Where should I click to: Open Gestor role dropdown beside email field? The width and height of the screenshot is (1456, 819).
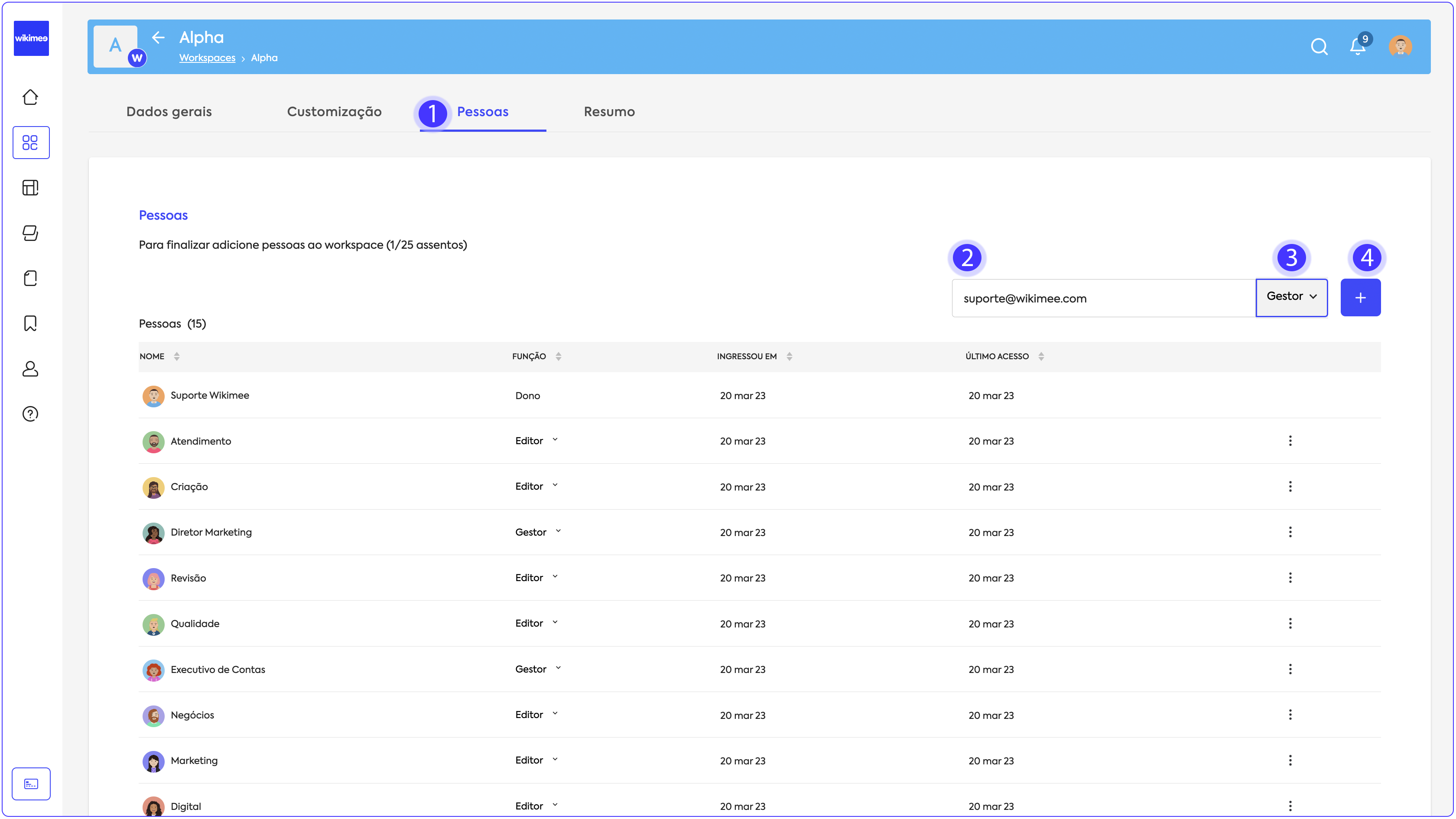[1291, 297]
